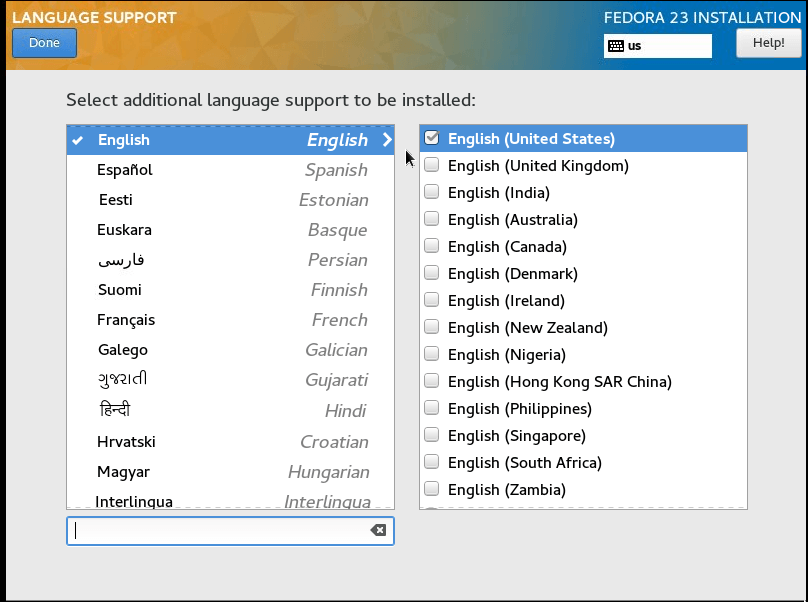Check English (South Africa) box
The height and width of the screenshot is (602, 808).
431,462
